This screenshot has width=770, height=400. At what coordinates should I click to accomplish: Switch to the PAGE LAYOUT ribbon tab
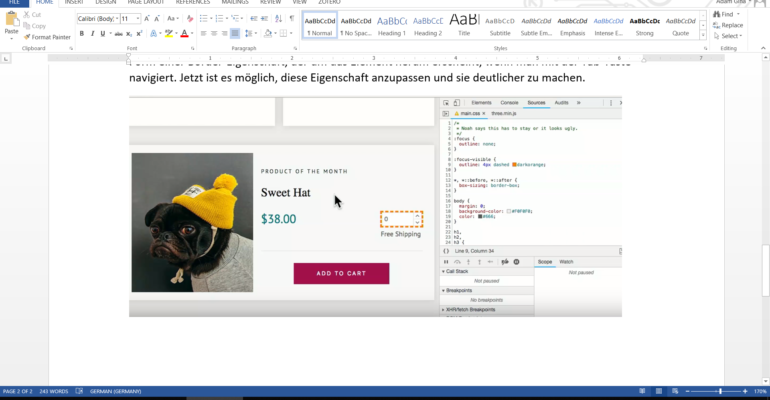pyautogui.click(x=145, y=2)
